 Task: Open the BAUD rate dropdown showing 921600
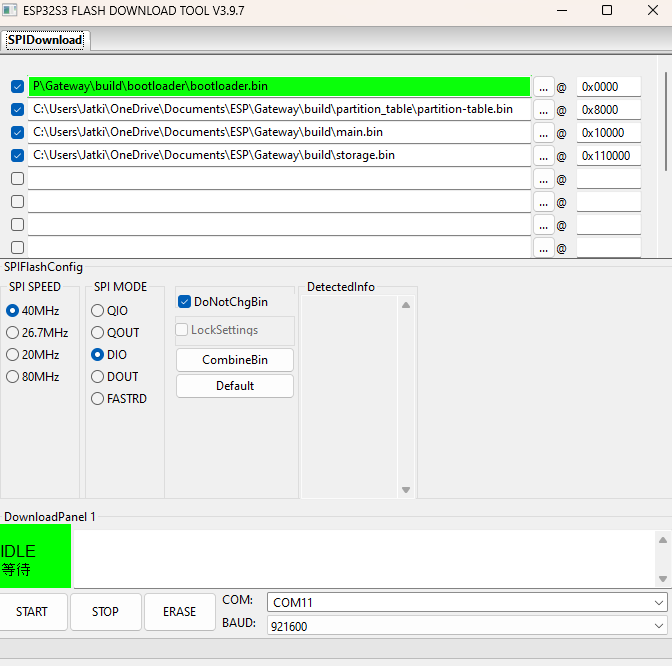tap(467, 626)
